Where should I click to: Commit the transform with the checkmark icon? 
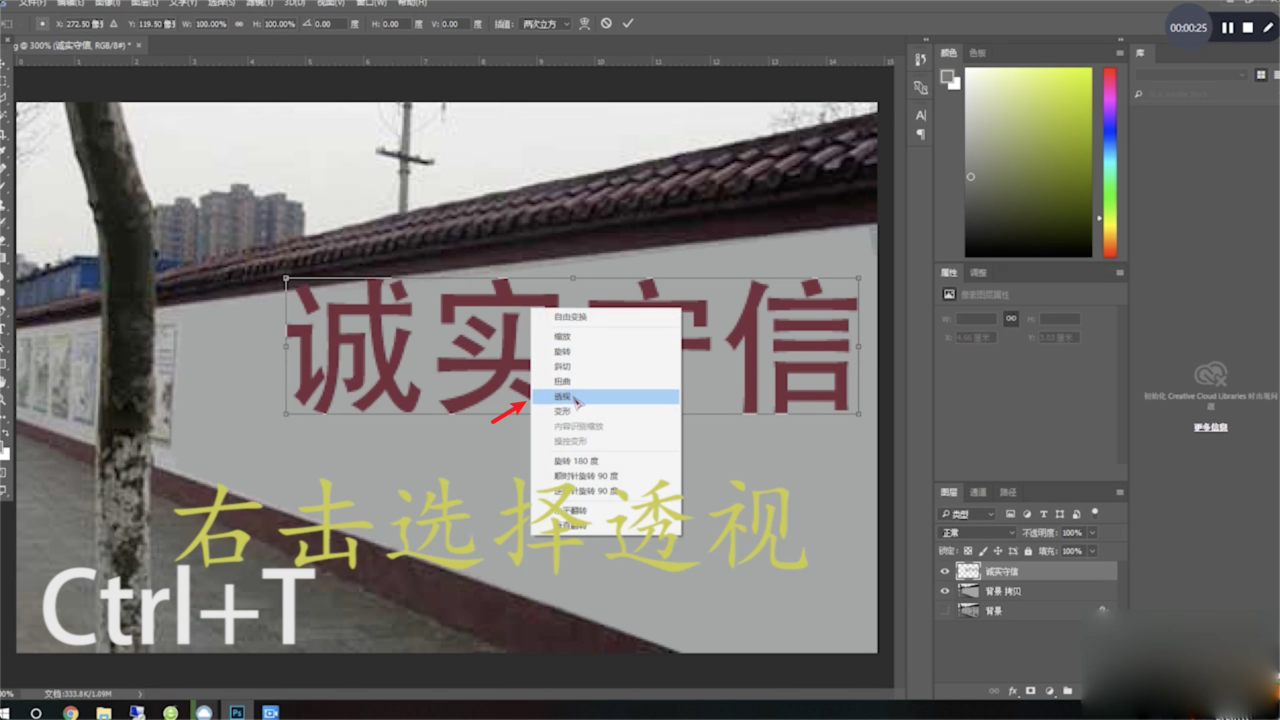[627, 23]
